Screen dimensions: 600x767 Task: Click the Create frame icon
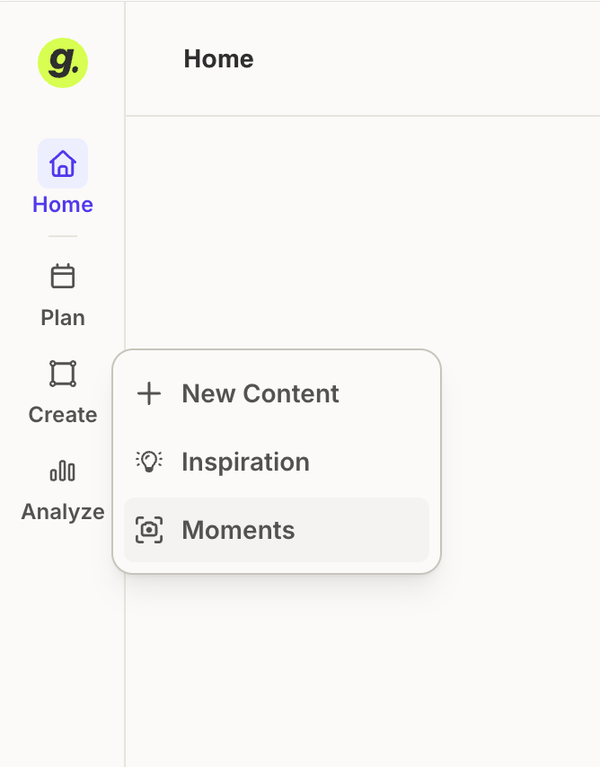(x=63, y=374)
